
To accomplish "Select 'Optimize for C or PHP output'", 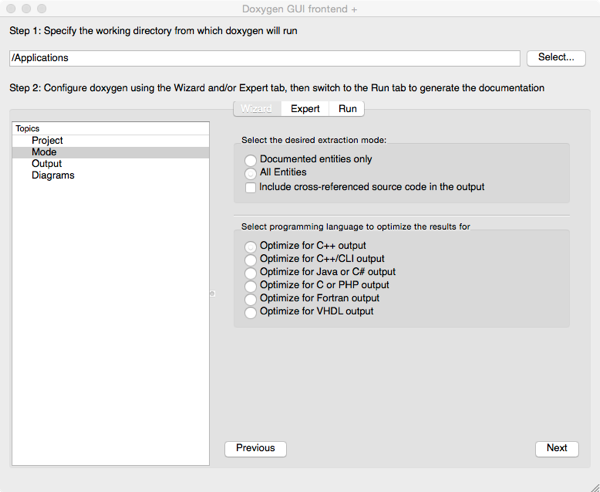I will (x=251, y=285).
